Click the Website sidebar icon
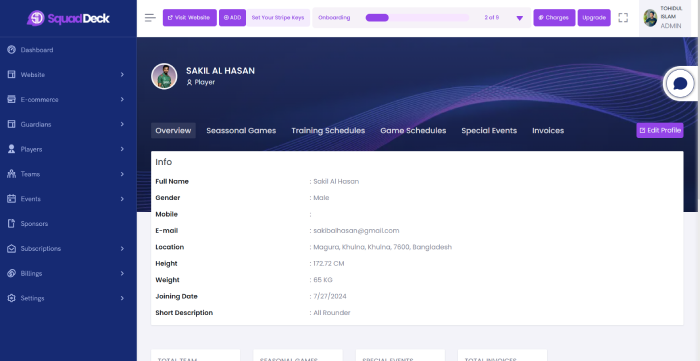700x361 pixels. (12, 75)
